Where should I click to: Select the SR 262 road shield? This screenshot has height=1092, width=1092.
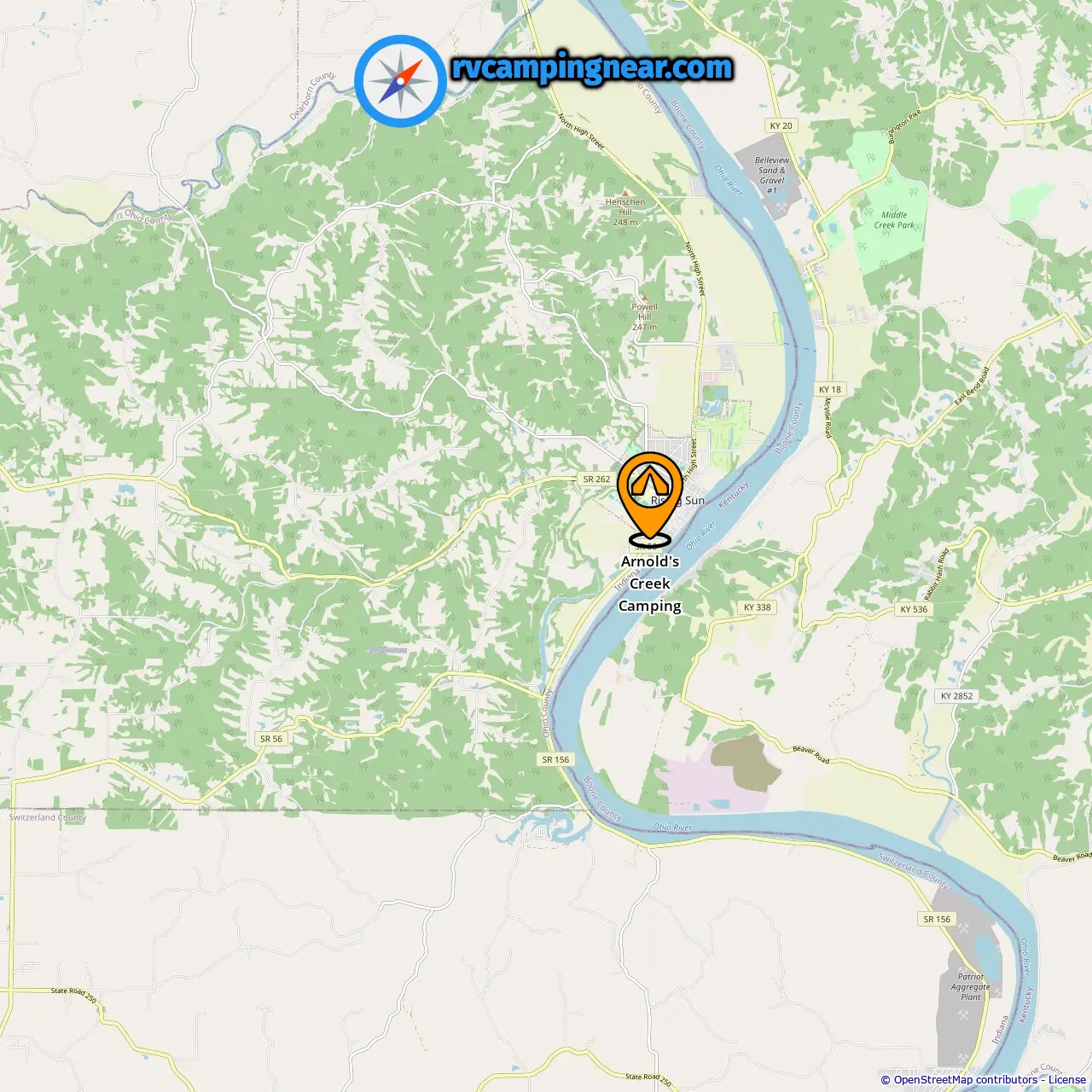pos(597,479)
